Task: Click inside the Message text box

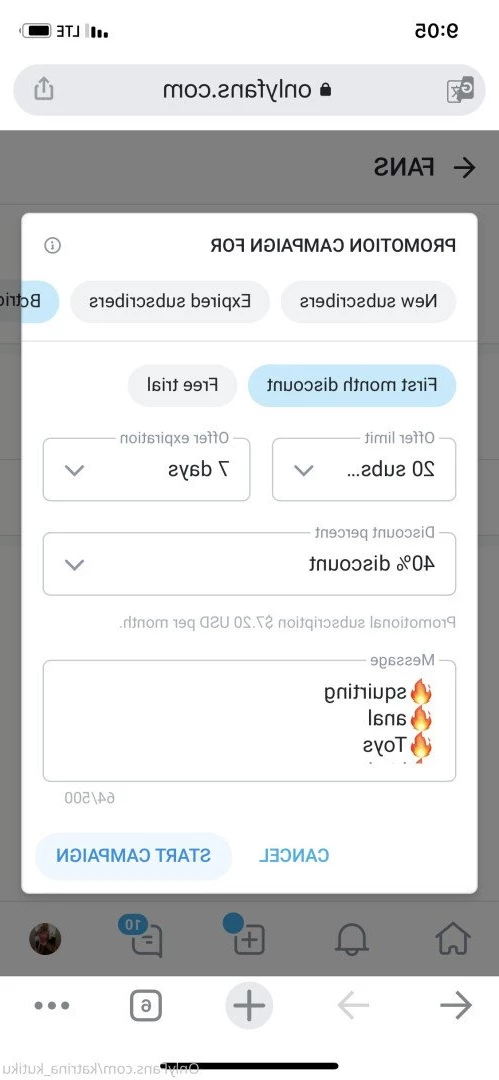Action: pyautogui.click(x=249, y=720)
